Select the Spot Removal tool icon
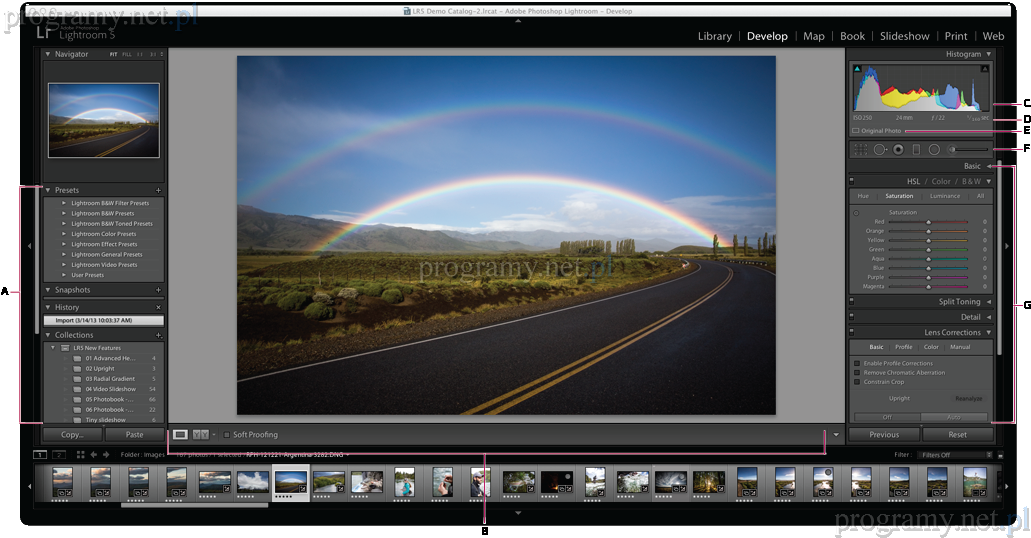The width and height of the screenshot is (1031, 538). (880, 150)
